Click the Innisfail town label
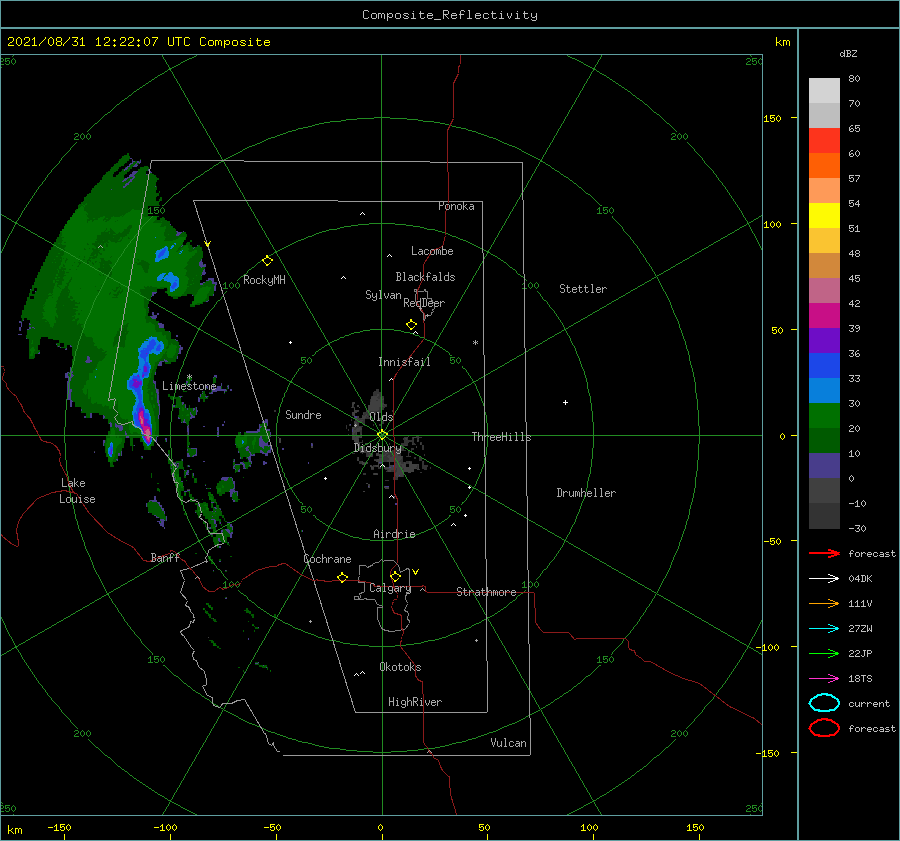900x841 pixels. tap(404, 362)
